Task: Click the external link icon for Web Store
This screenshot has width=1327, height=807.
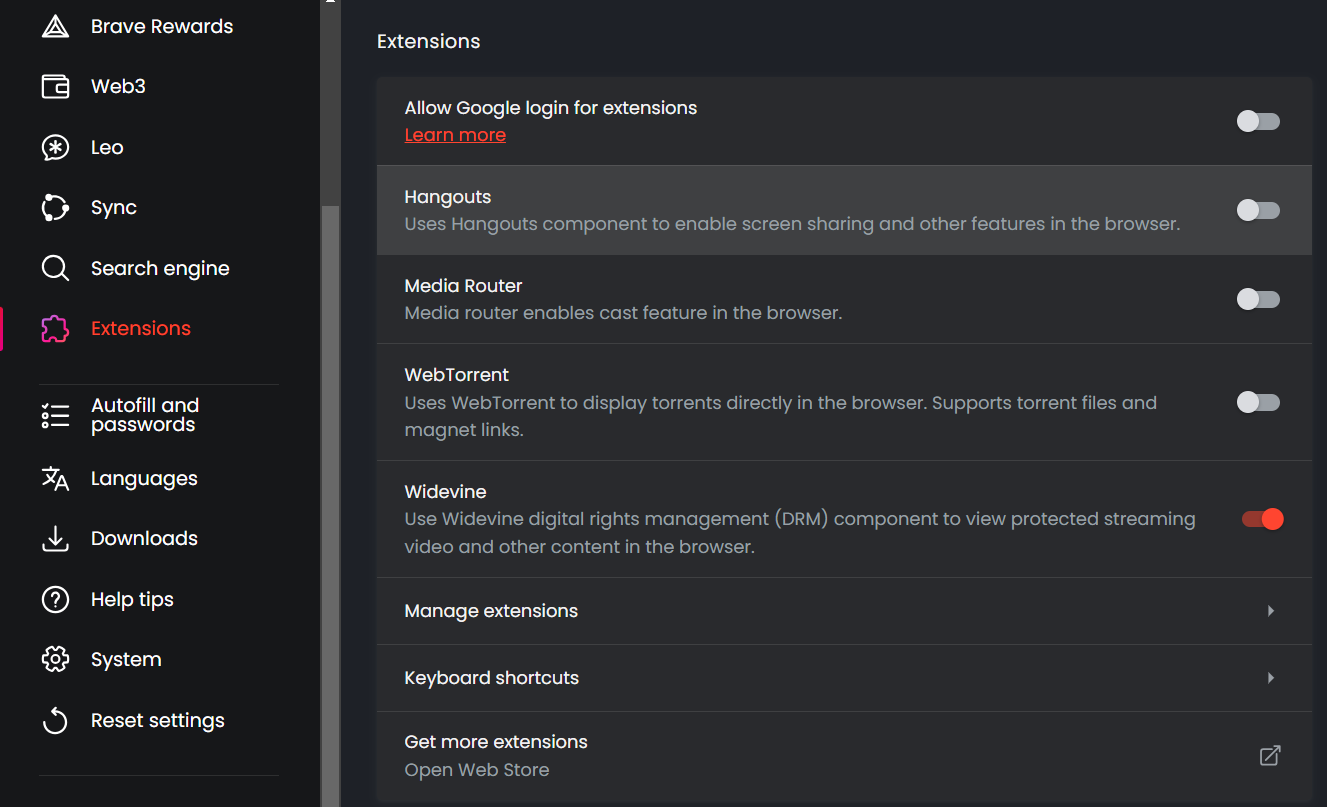Action: pos(1270,756)
